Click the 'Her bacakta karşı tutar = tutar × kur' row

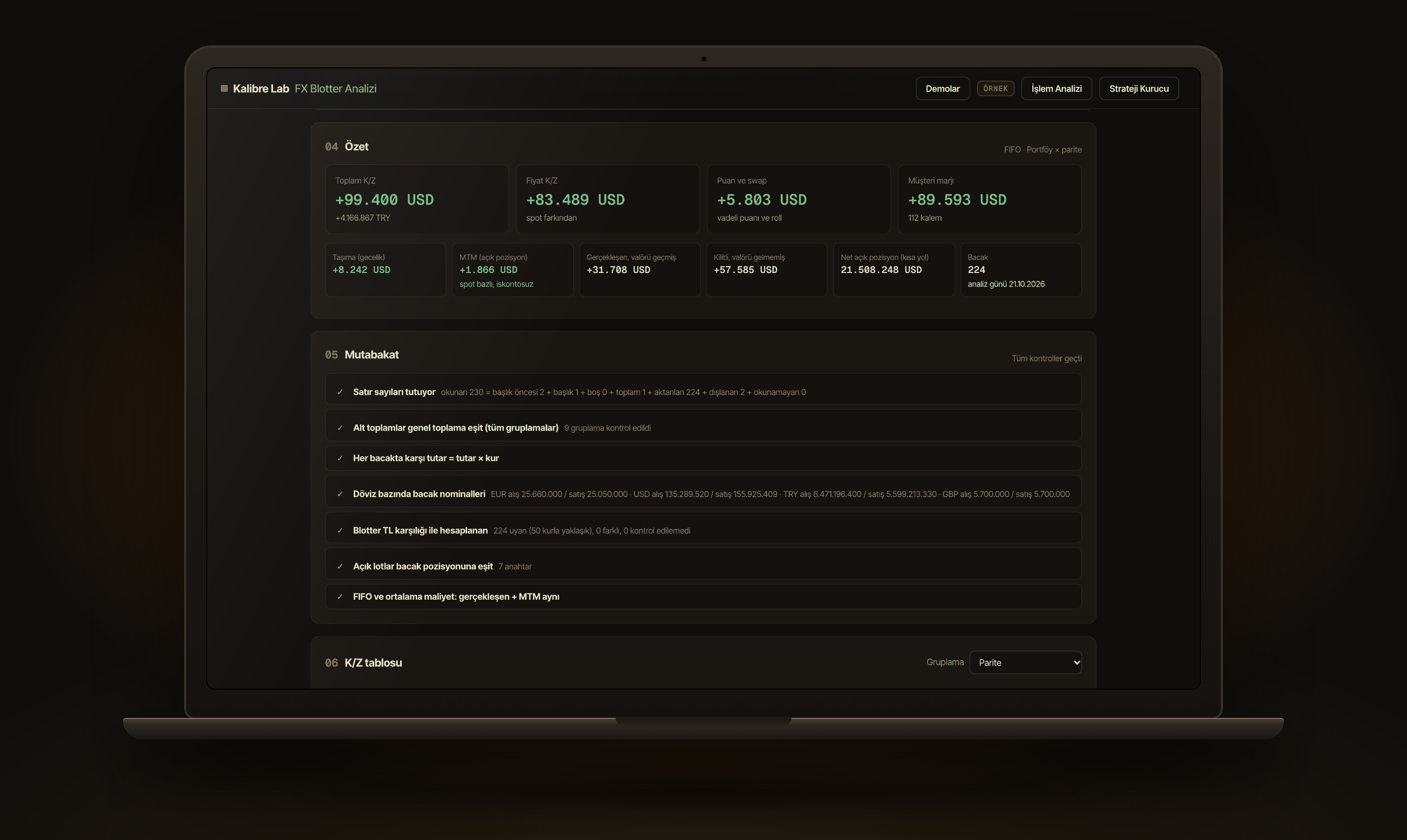703,458
